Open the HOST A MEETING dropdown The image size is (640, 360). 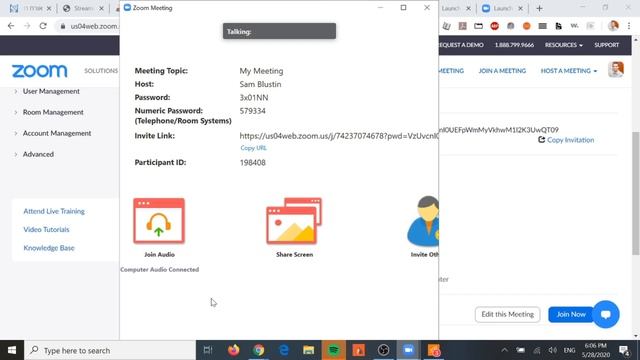pyautogui.click(x=569, y=71)
